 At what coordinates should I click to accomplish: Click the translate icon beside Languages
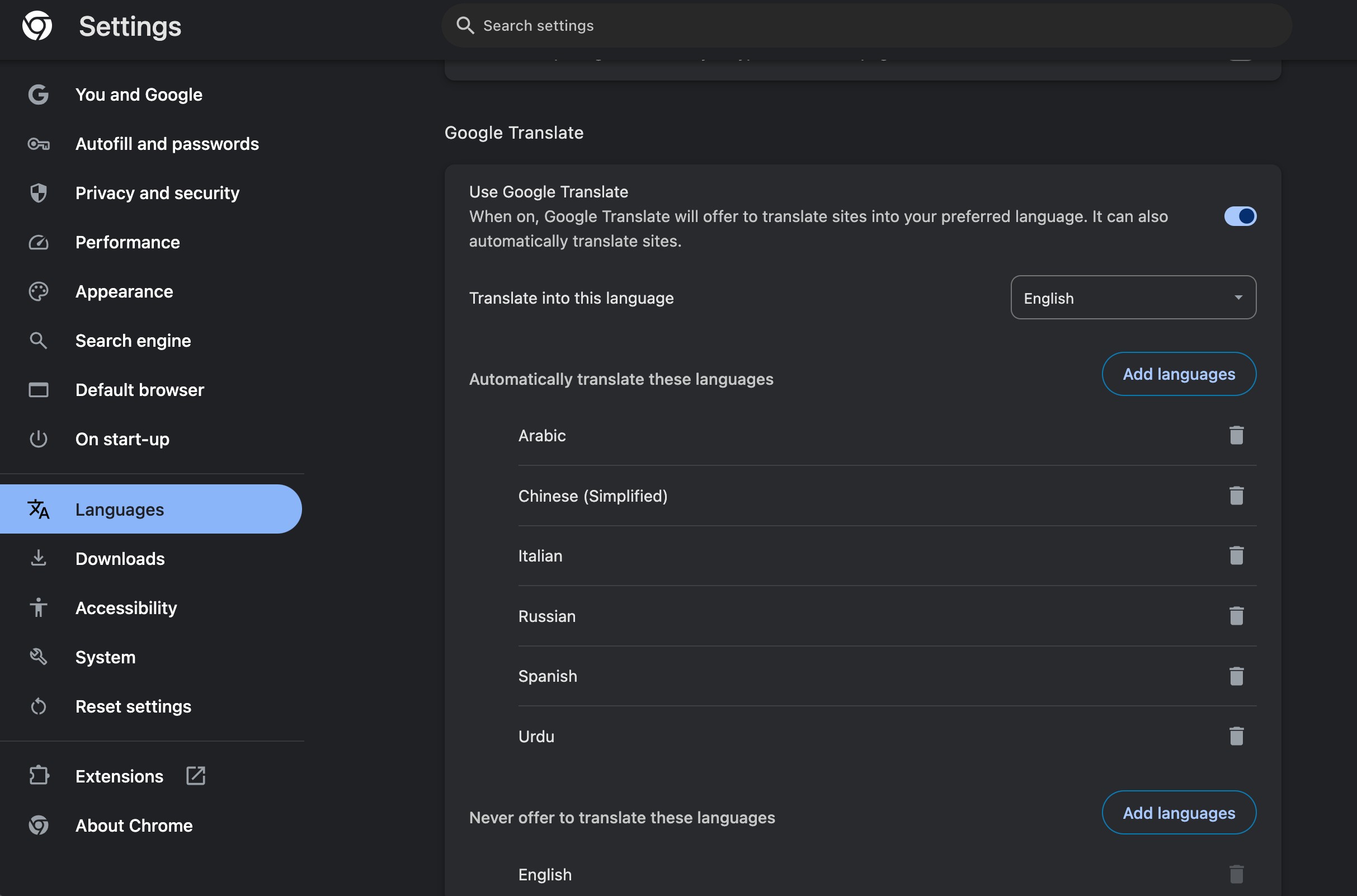[x=38, y=509]
